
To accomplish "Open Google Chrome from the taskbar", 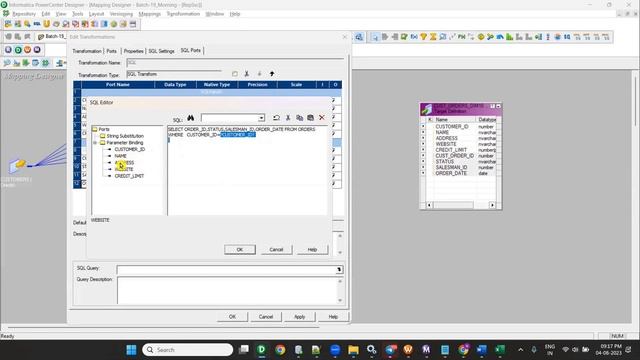I will coord(280,350).
